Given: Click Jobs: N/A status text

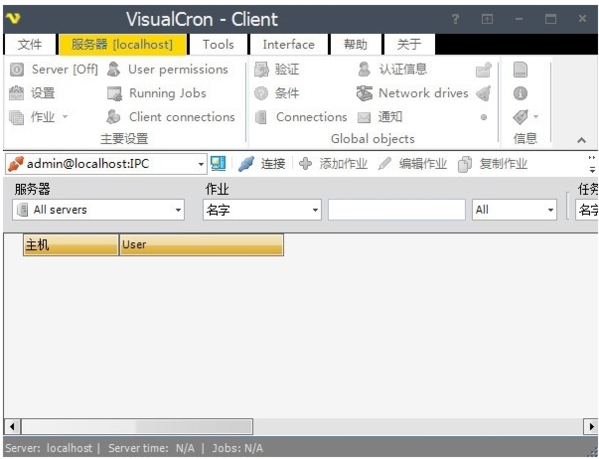Looking at the screenshot, I should click(x=238, y=448).
